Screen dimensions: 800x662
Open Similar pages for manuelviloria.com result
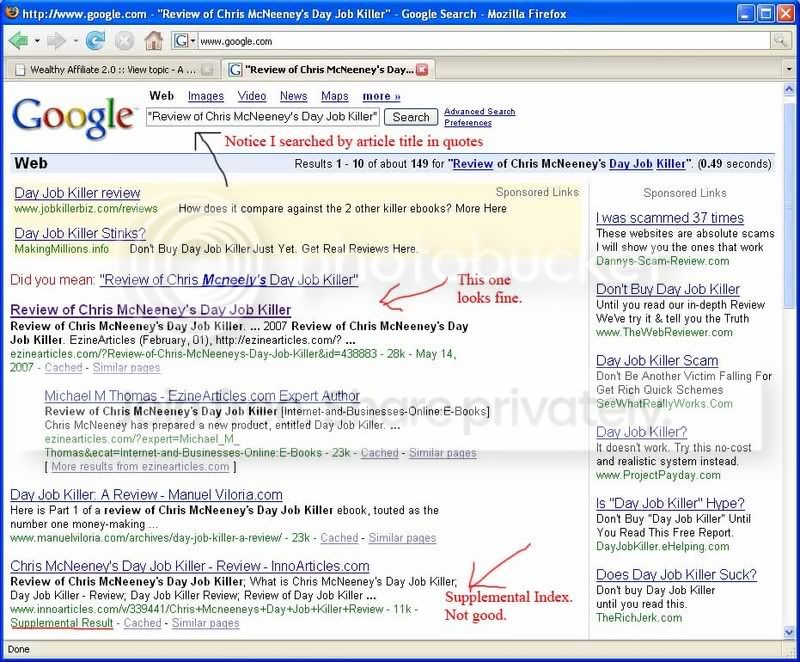coord(403,538)
